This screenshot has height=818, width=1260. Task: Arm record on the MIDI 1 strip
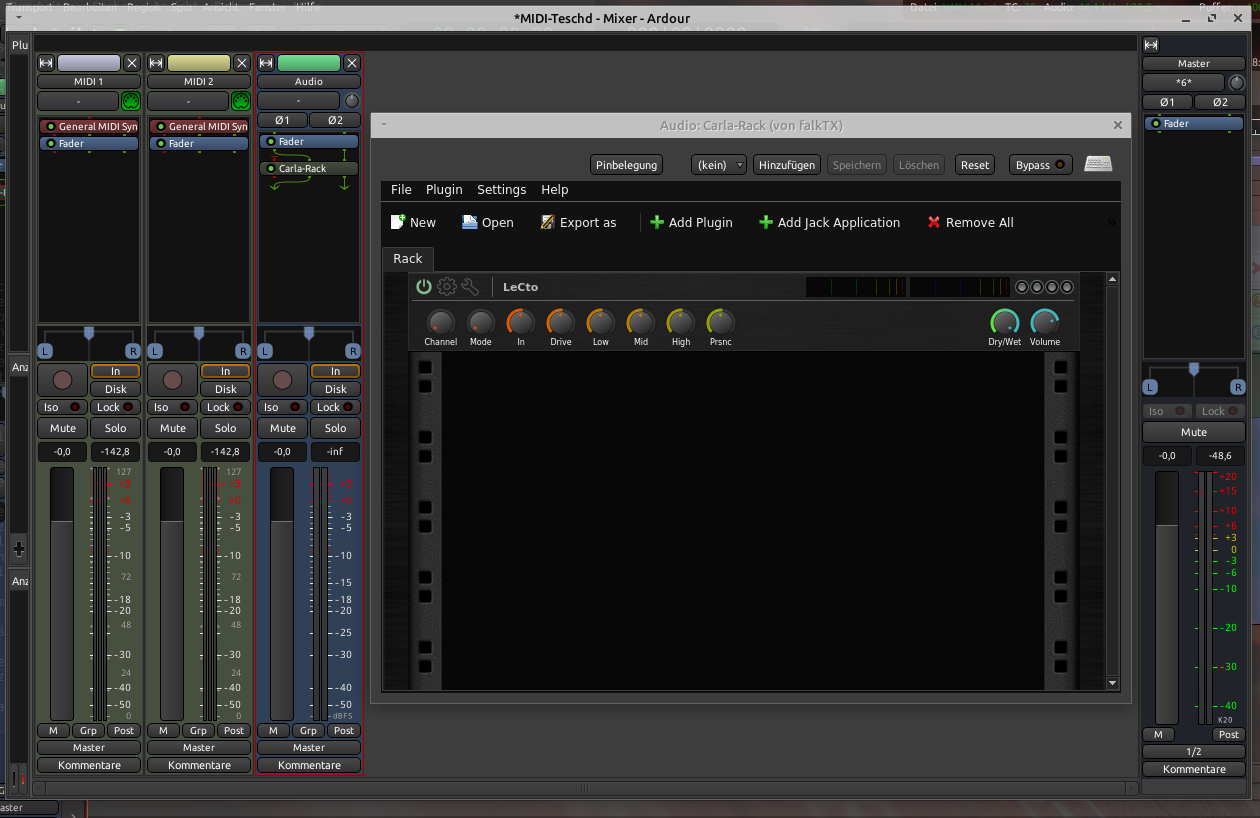pyautogui.click(x=63, y=380)
